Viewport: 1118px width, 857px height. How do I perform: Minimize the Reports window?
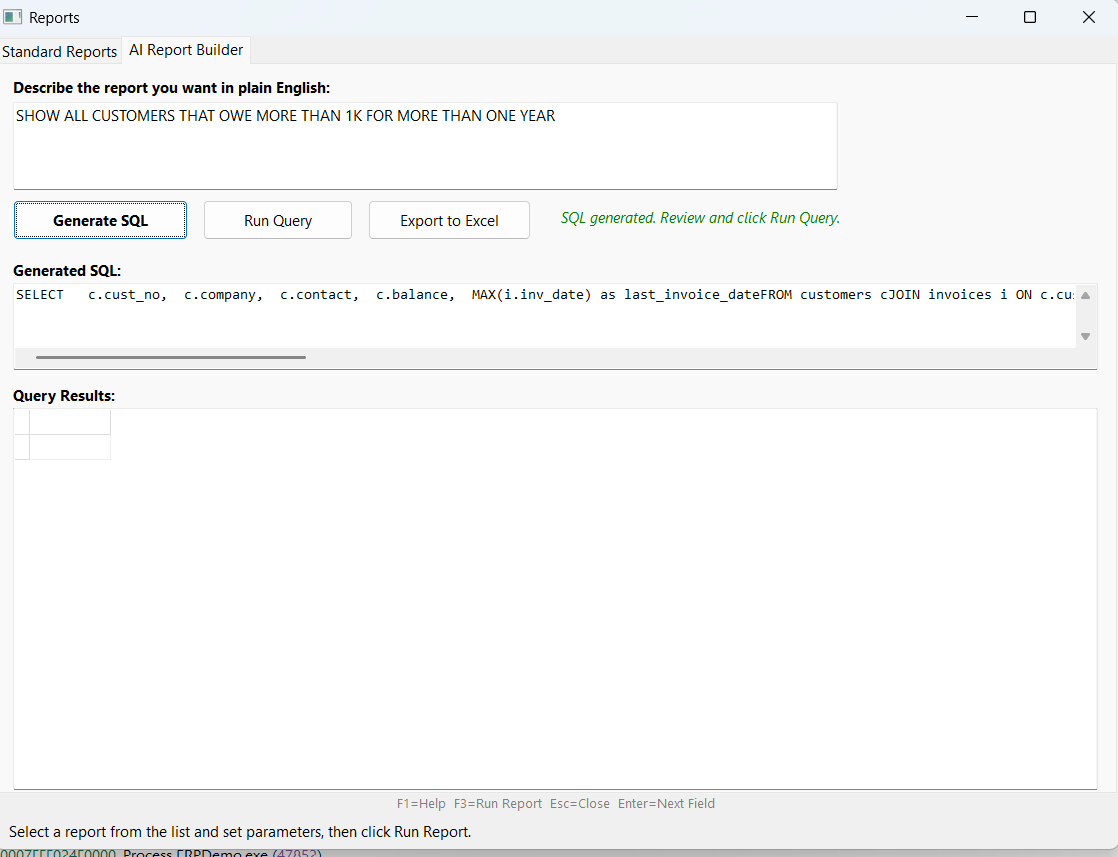(x=971, y=17)
